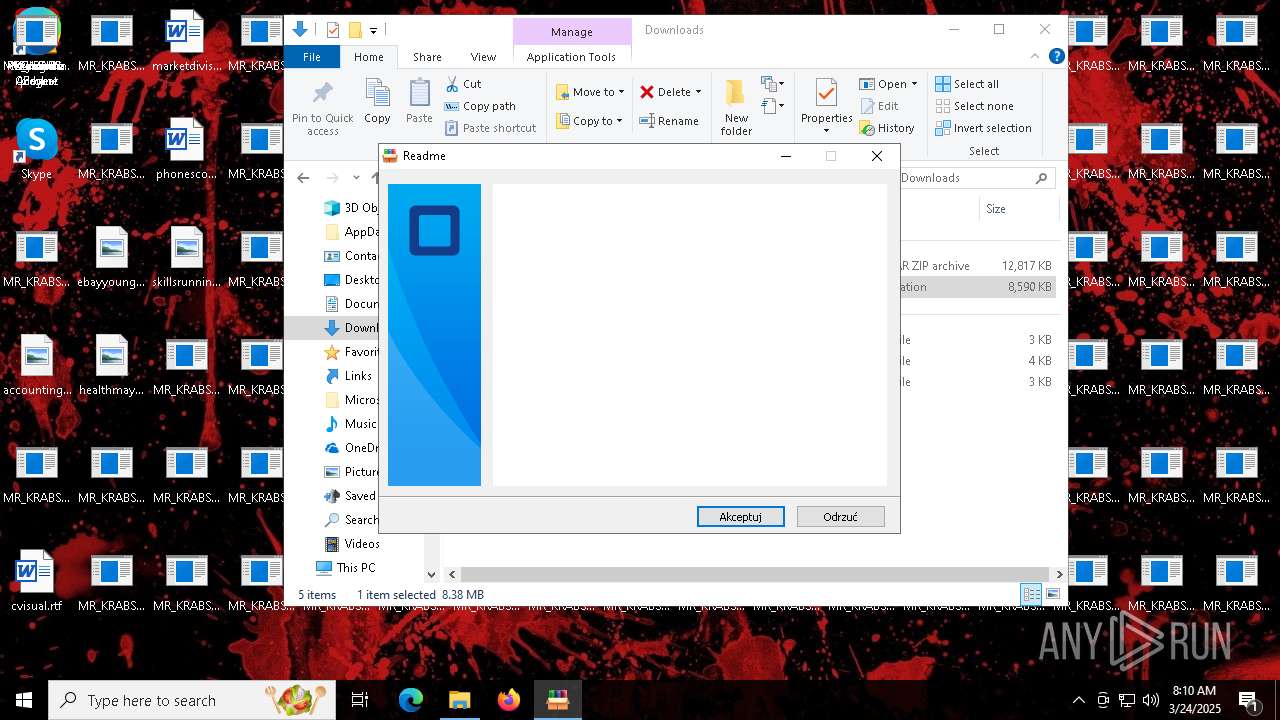Expand the Properties dropdown arrow
Screen dimensions: 1280x720
click(826, 131)
